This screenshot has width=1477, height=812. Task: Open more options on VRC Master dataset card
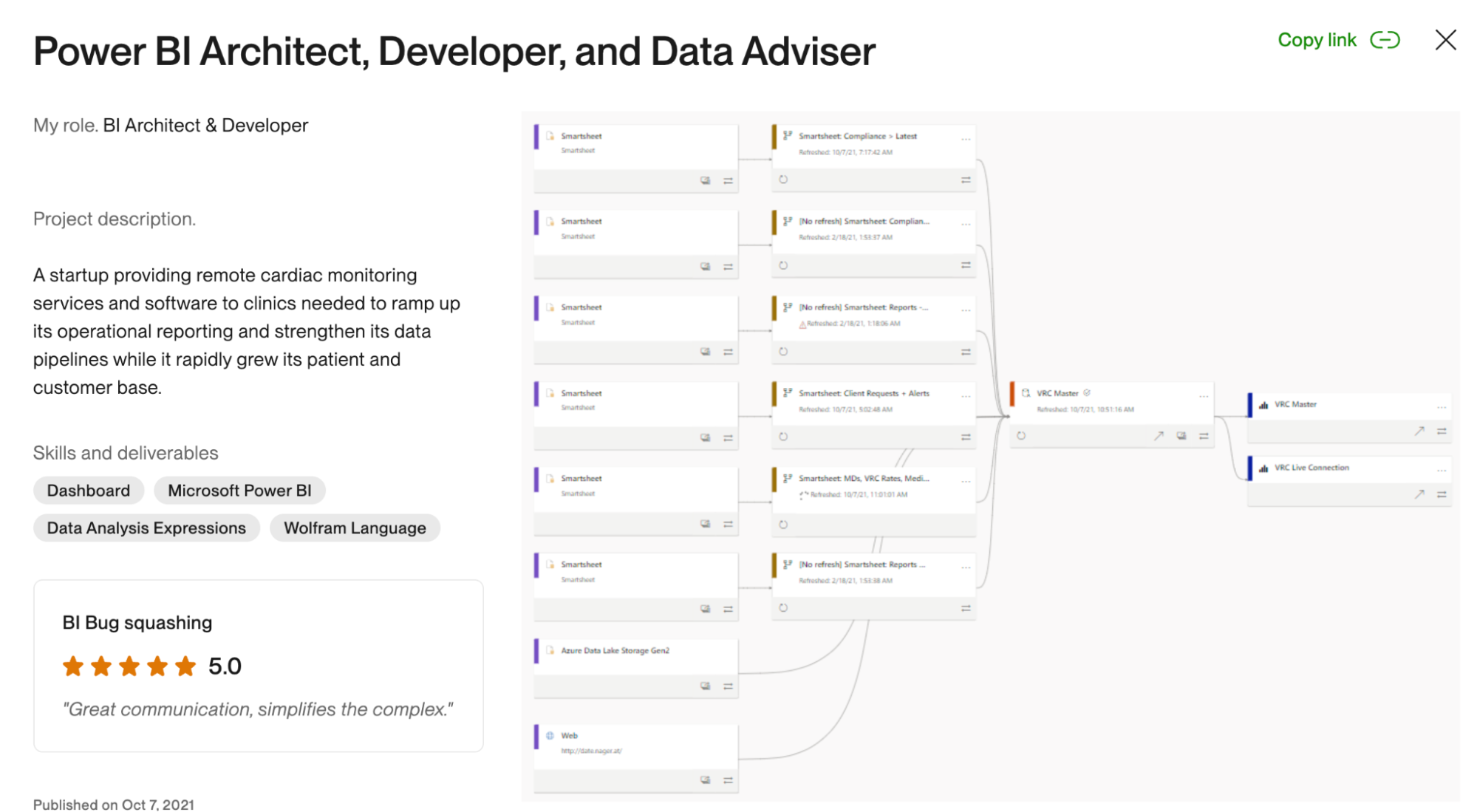(x=1204, y=396)
